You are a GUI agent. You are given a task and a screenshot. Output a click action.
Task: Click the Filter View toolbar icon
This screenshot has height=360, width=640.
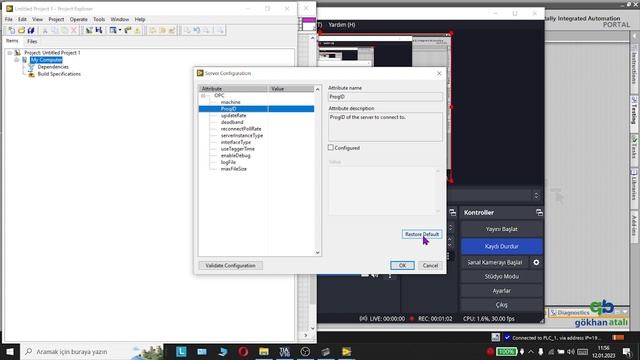coord(113,30)
